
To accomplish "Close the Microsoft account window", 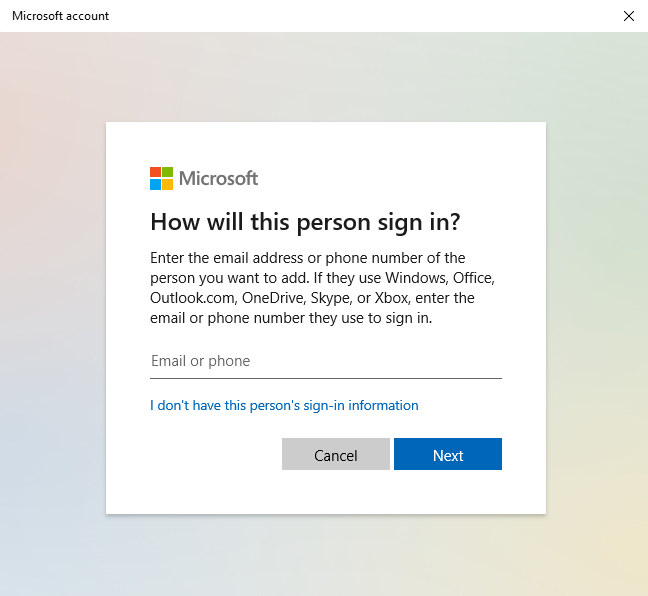I will 629,16.
